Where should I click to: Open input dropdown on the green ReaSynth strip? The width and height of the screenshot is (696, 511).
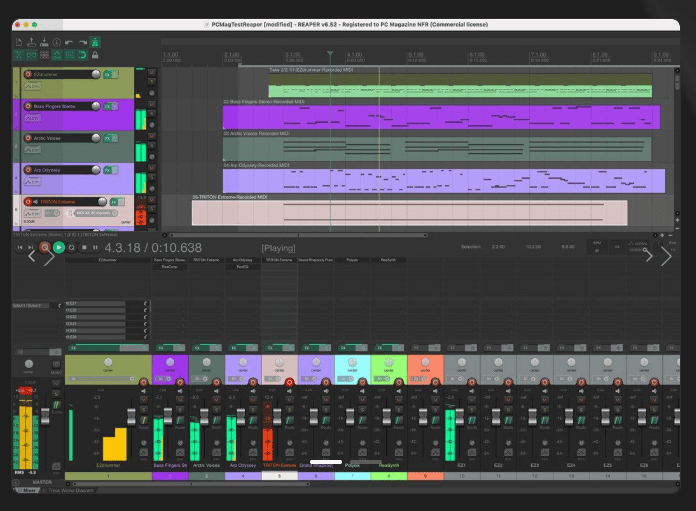click(x=380, y=379)
